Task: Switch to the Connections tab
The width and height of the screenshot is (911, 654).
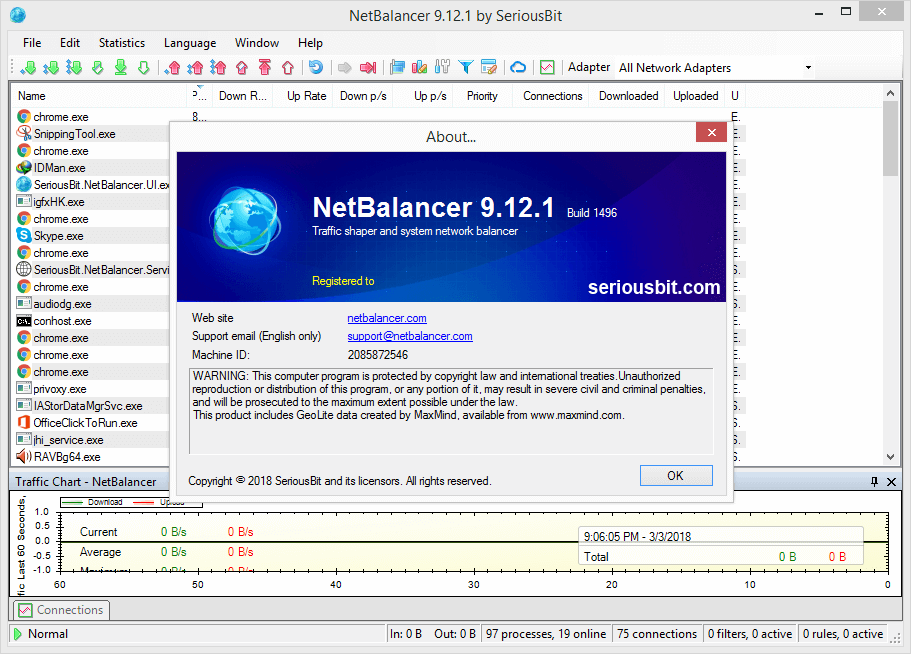Action: click(62, 610)
